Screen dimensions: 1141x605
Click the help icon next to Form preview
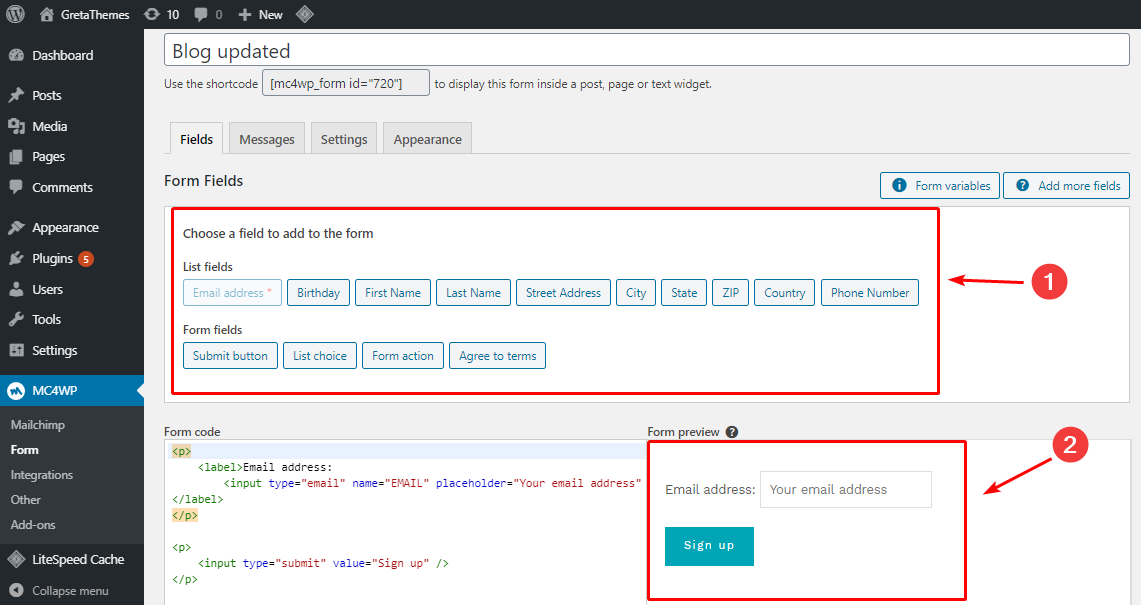[733, 431]
